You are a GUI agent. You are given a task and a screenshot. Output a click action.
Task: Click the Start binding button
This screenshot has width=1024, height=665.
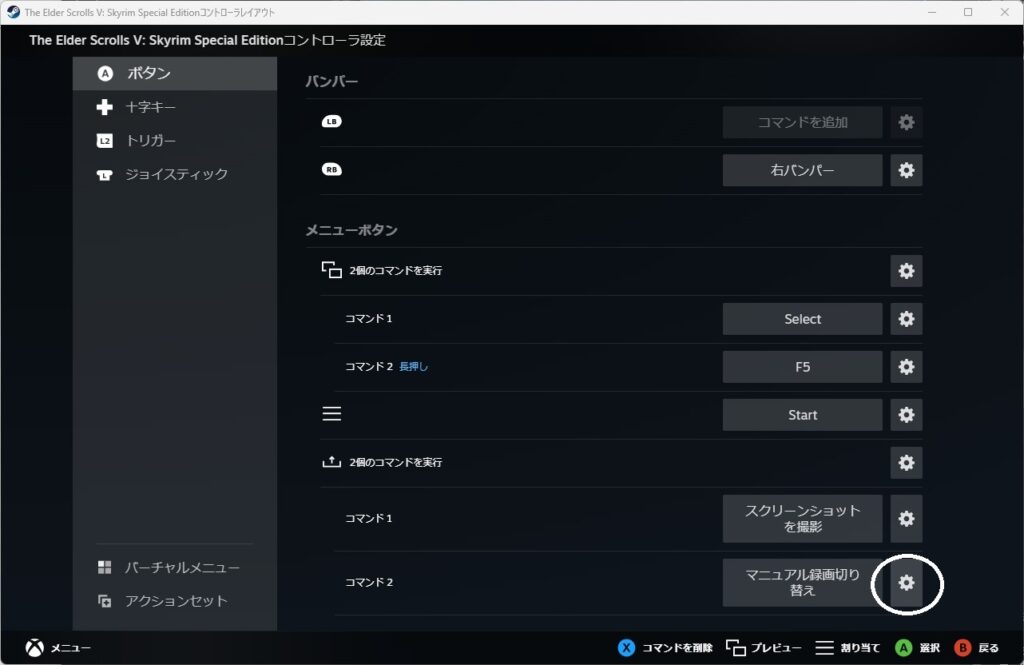point(803,415)
